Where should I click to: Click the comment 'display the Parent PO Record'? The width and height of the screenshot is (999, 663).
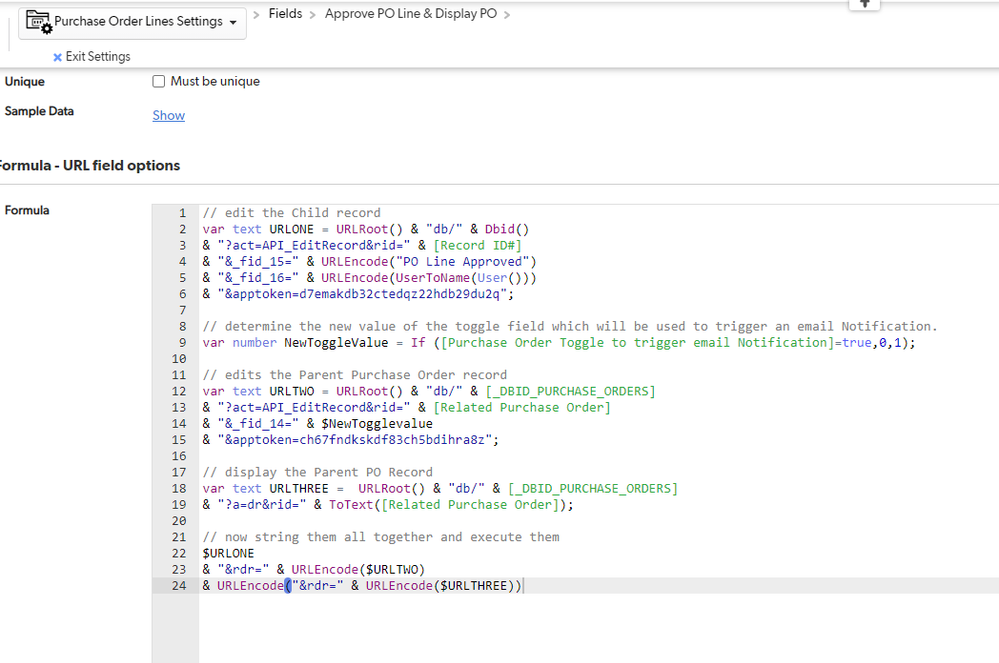(318, 473)
